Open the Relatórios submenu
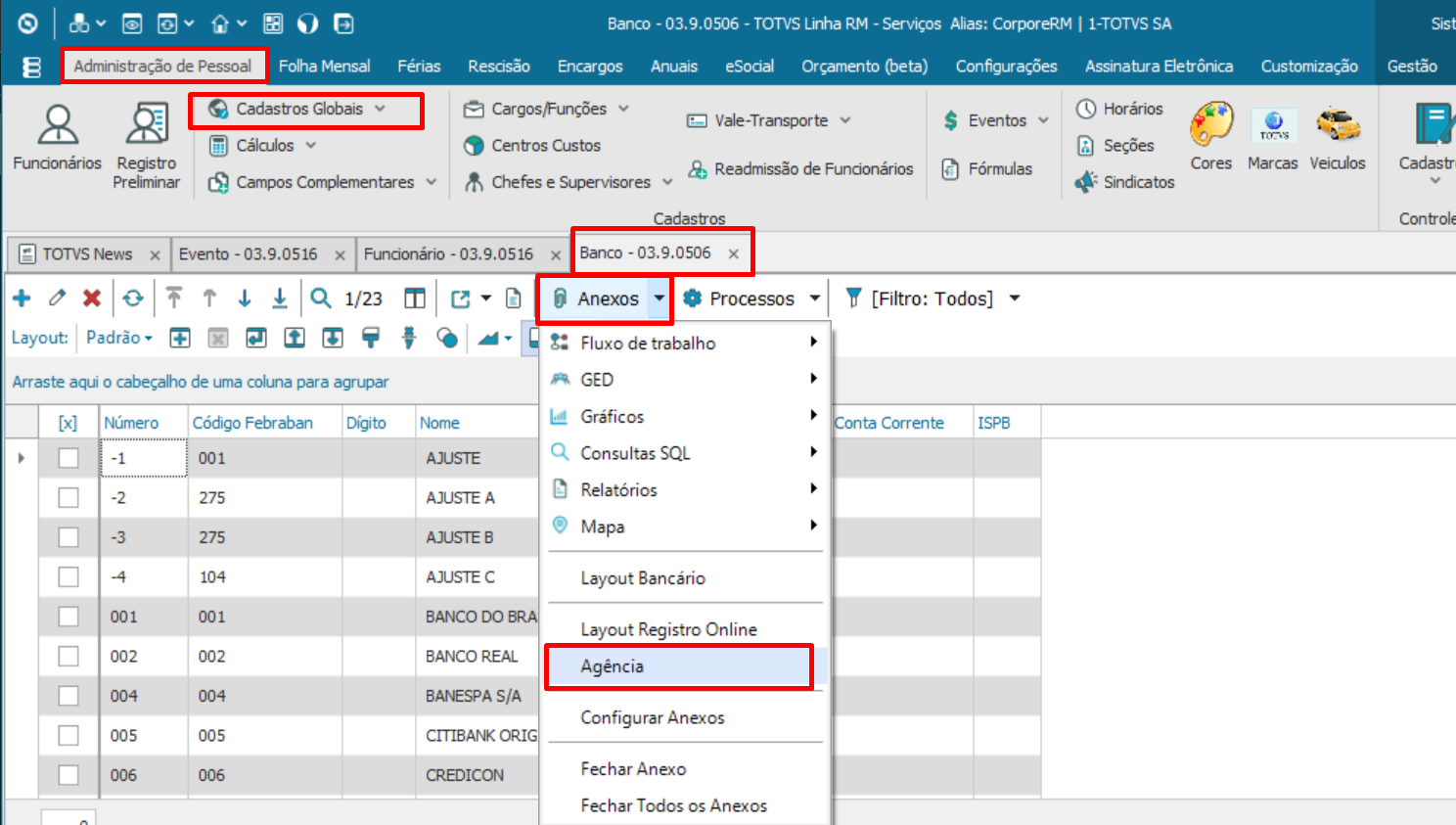This screenshot has height=825, width=1456. [x=685, y=489]
